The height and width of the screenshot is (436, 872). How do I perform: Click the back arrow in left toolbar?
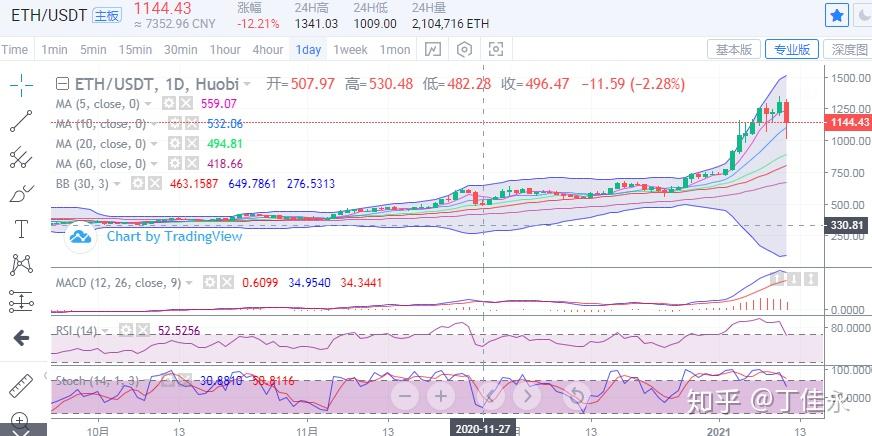point(21,338)
